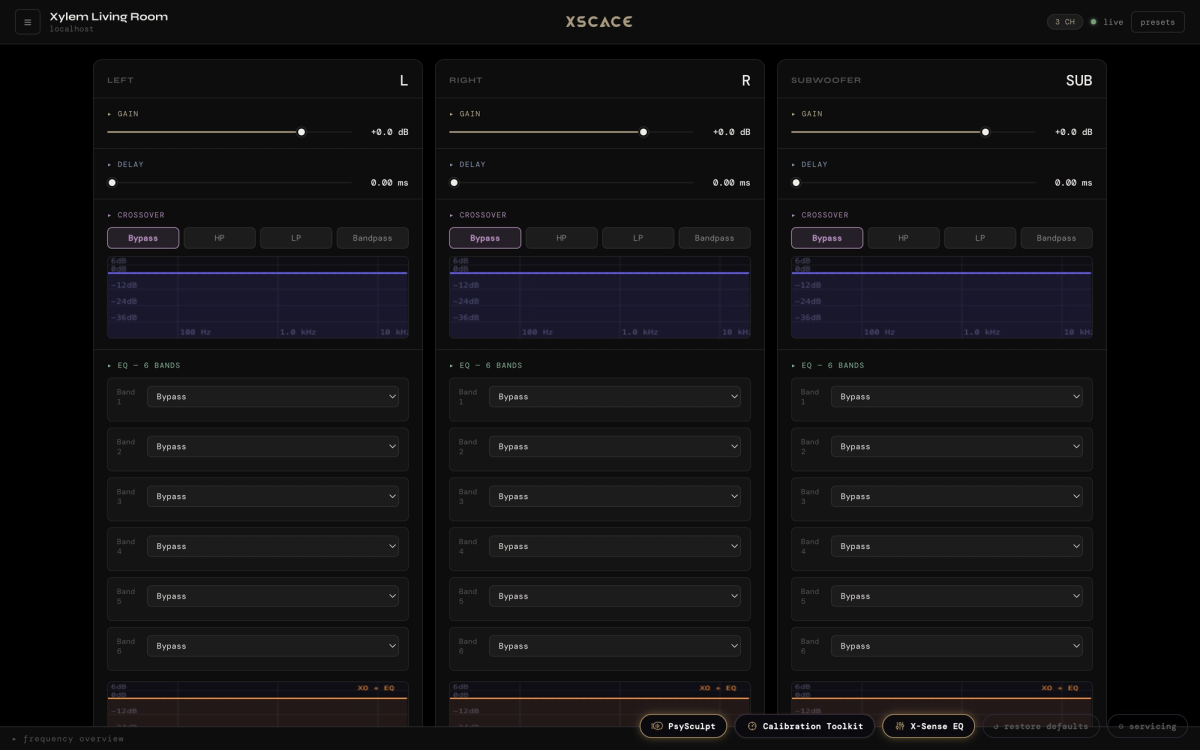Select Bypass crossover on RIGHT channel
Viewport: 1200px width, 750px height.
click(x=485, y=238)
